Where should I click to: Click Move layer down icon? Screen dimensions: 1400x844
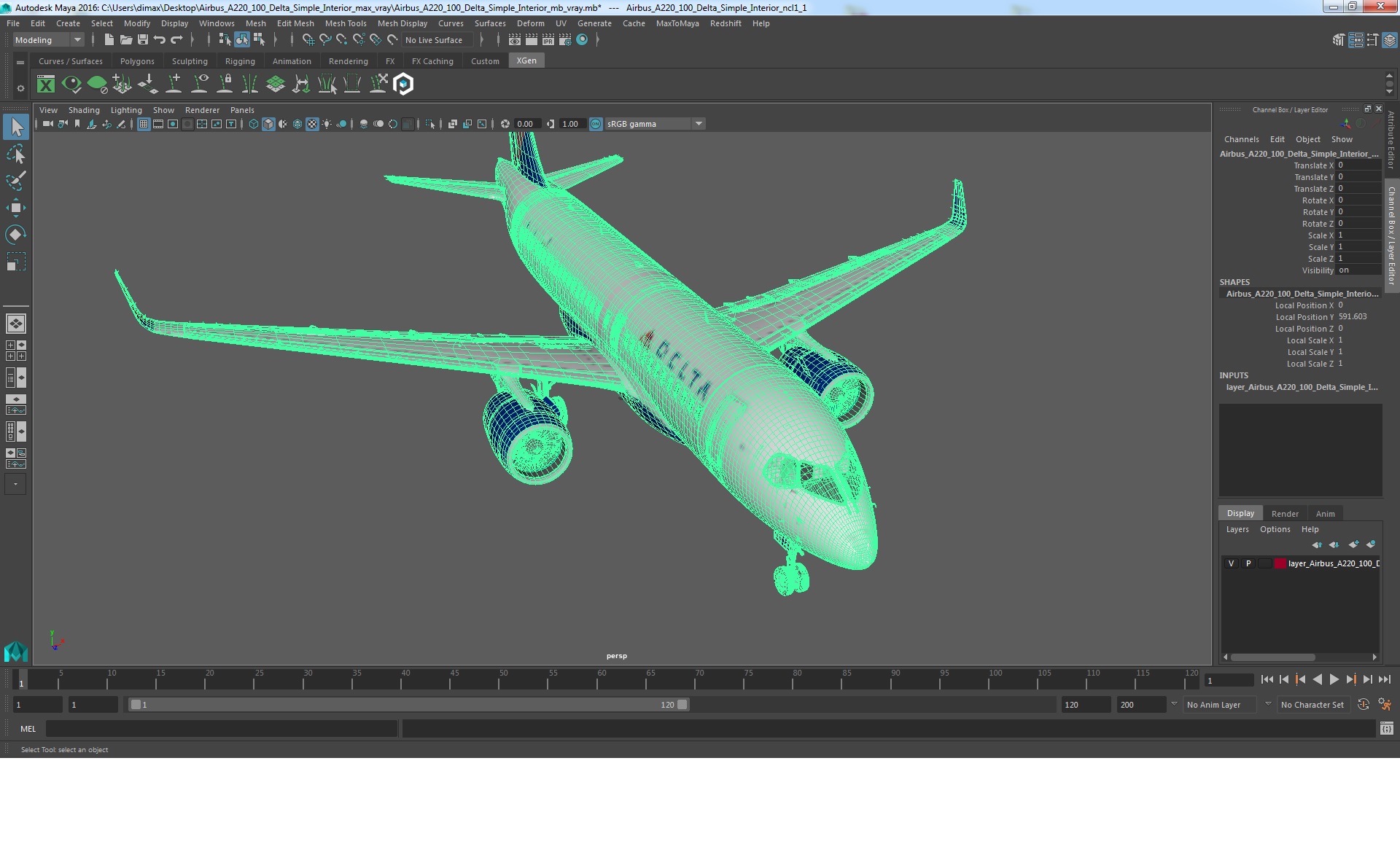[1334, 544]
